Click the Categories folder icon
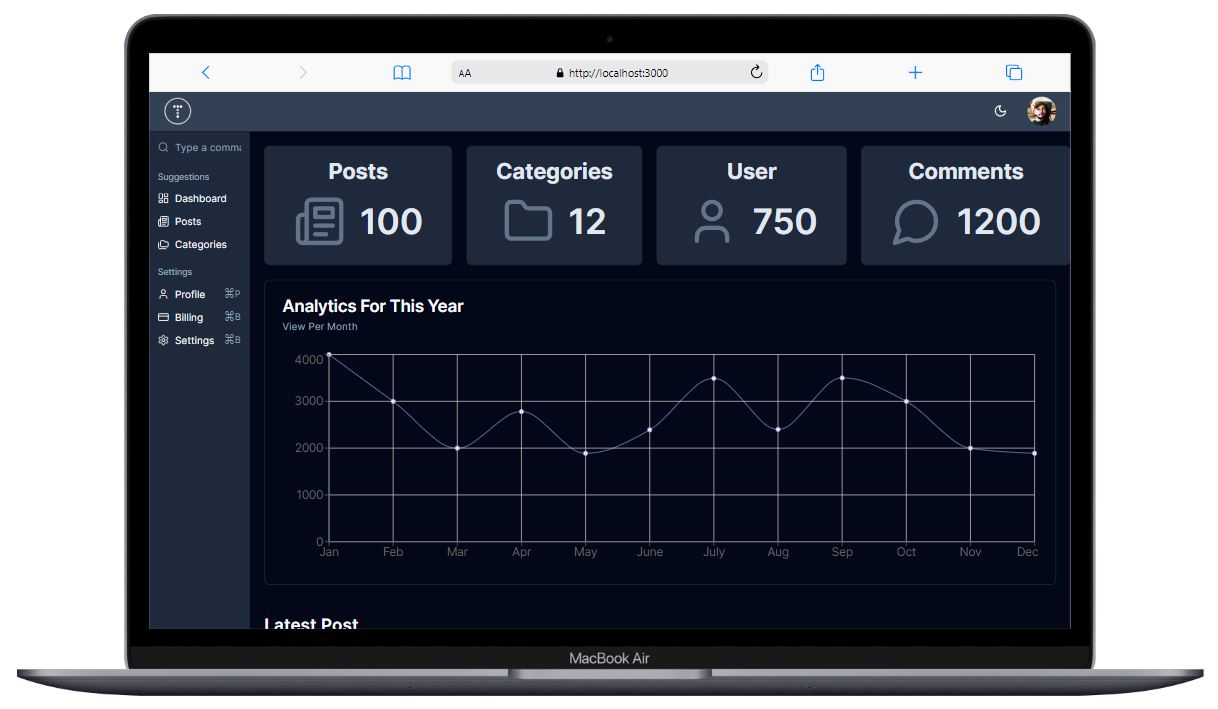Image resolution: width=1218 pixels, height=709 pixels. click(x=528, y=221)
